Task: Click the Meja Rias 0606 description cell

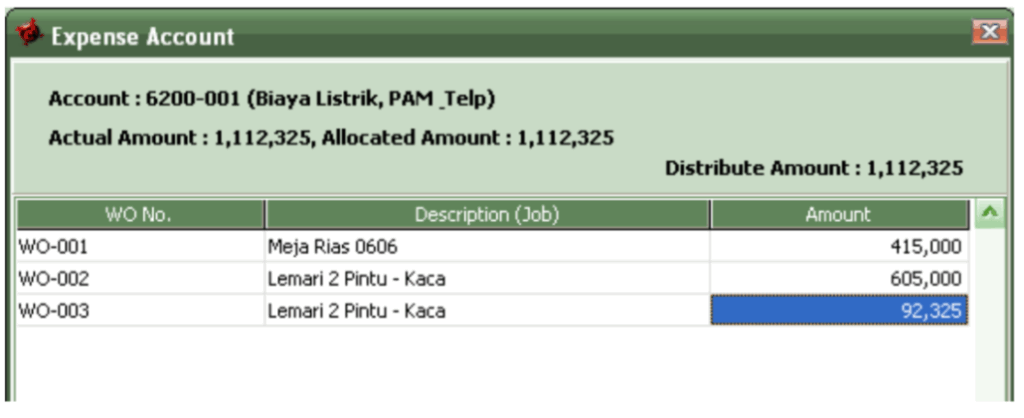Action: pos(487,247)
